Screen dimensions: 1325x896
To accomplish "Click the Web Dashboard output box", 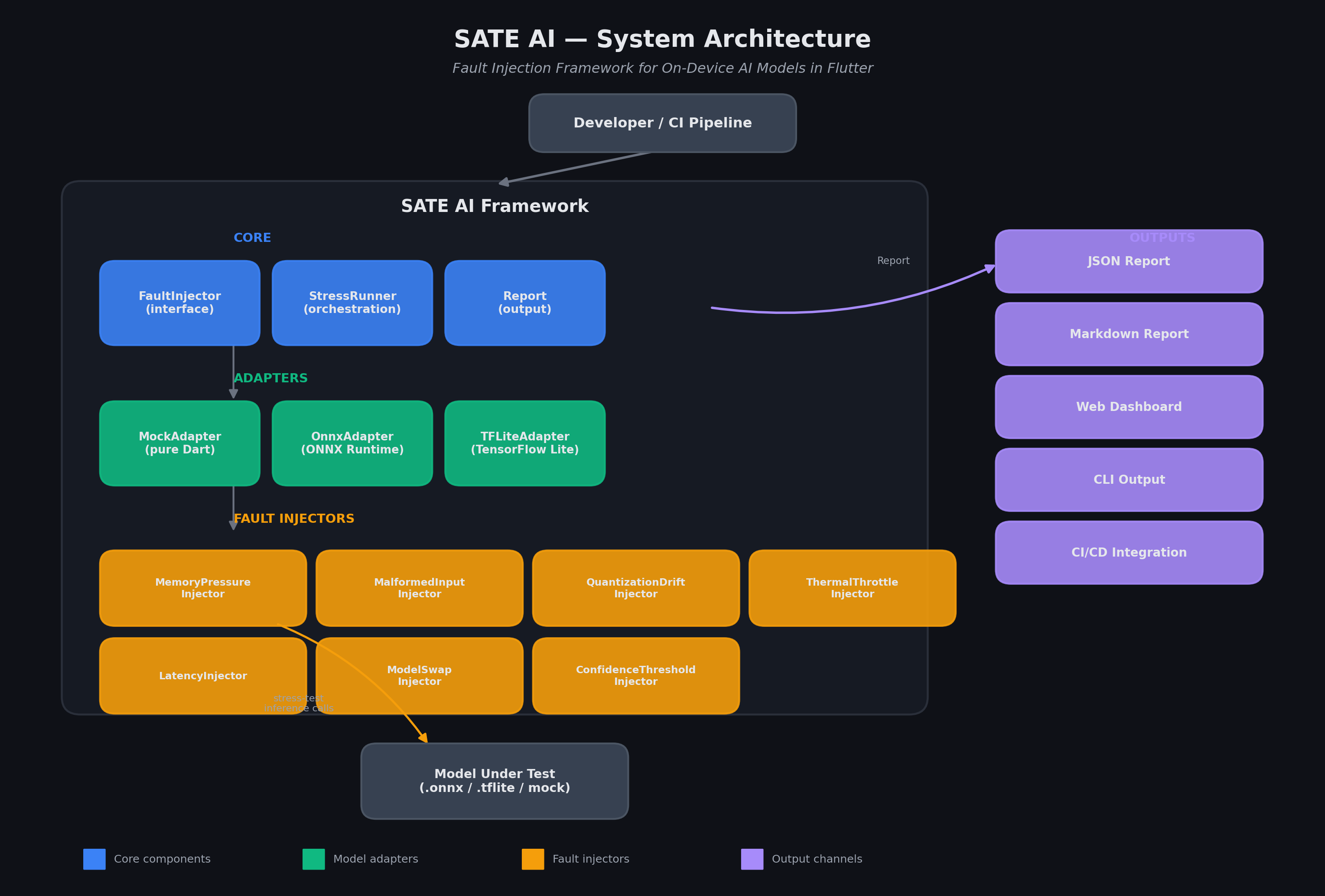I will [1129, 407].
